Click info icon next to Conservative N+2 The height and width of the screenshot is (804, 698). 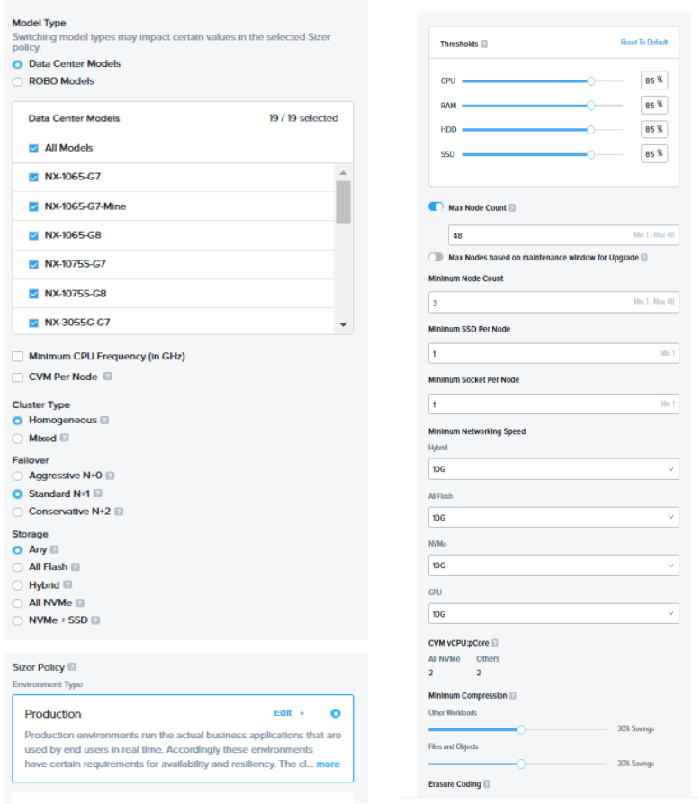(x=118, y=511)
